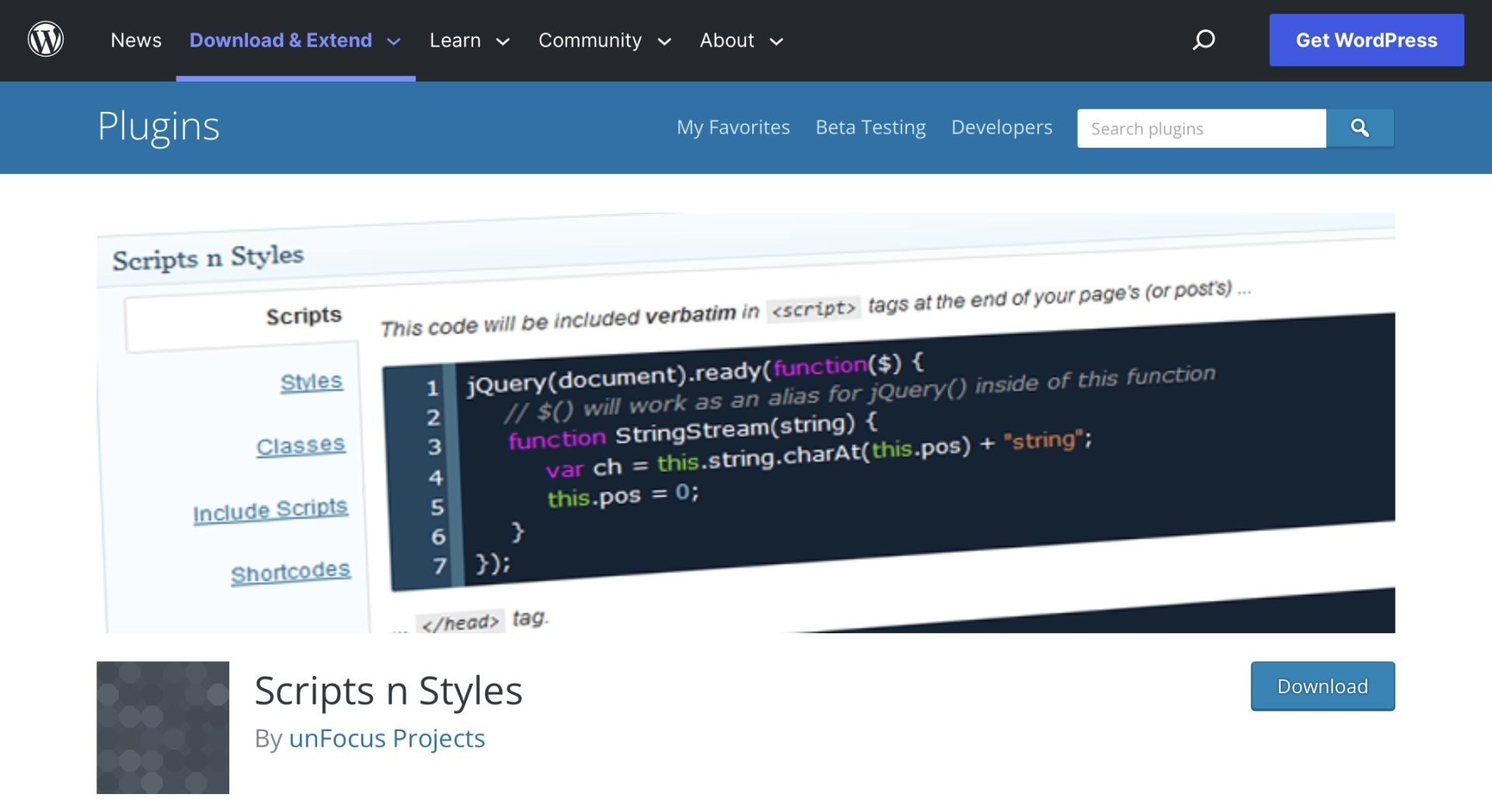Expand the Learn menu chevron
1492x812 pixels.
503,41
